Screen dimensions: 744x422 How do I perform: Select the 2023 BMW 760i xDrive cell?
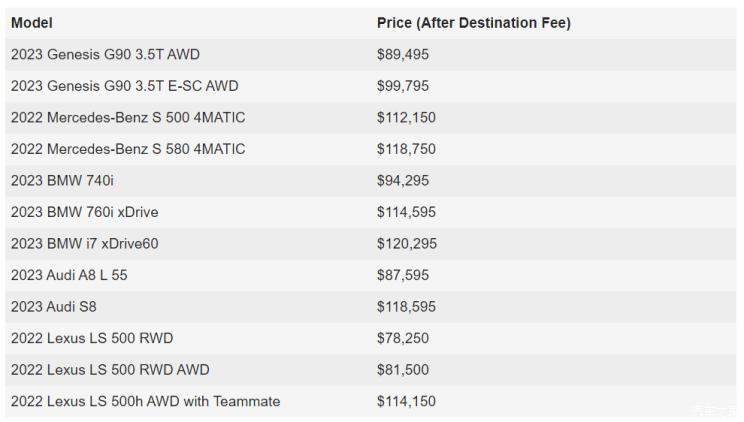click(x=84, y=212)
